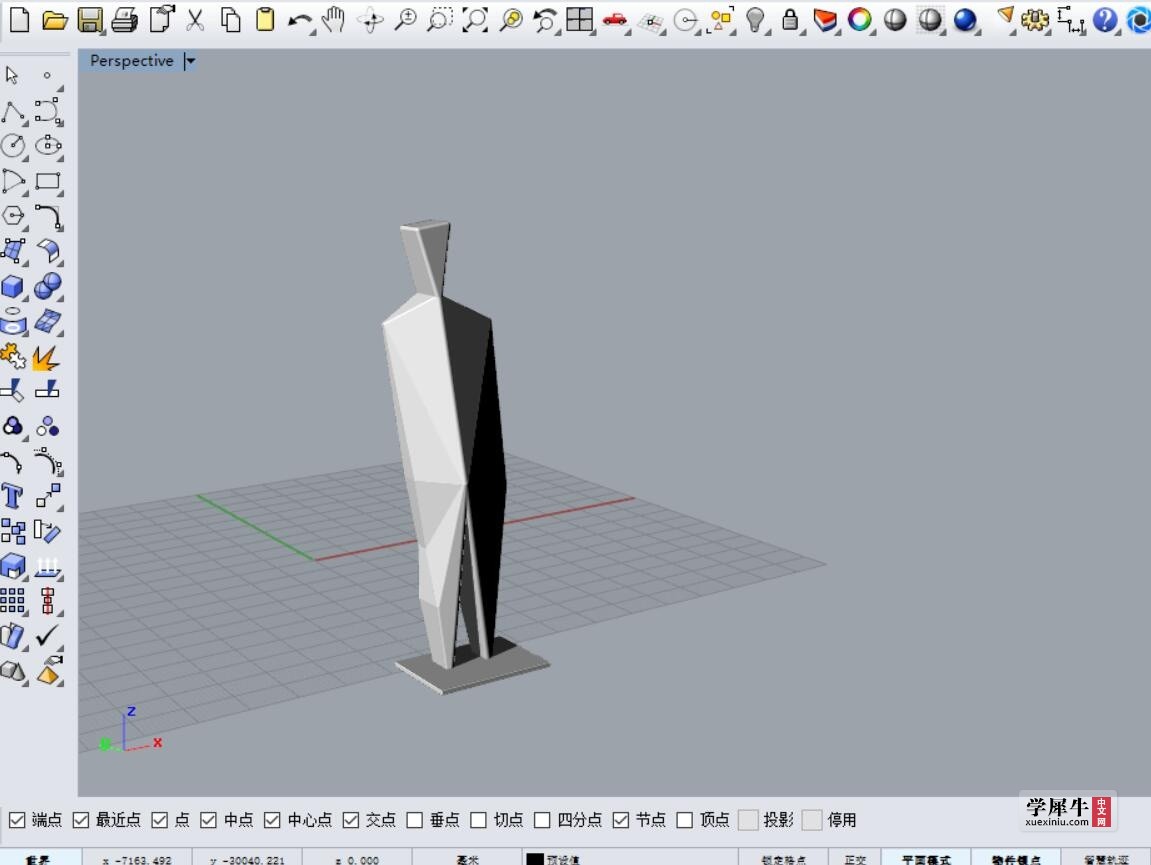The image size is (1151, 865).
Task: Open a file with the folder icon
Action: 55,19
